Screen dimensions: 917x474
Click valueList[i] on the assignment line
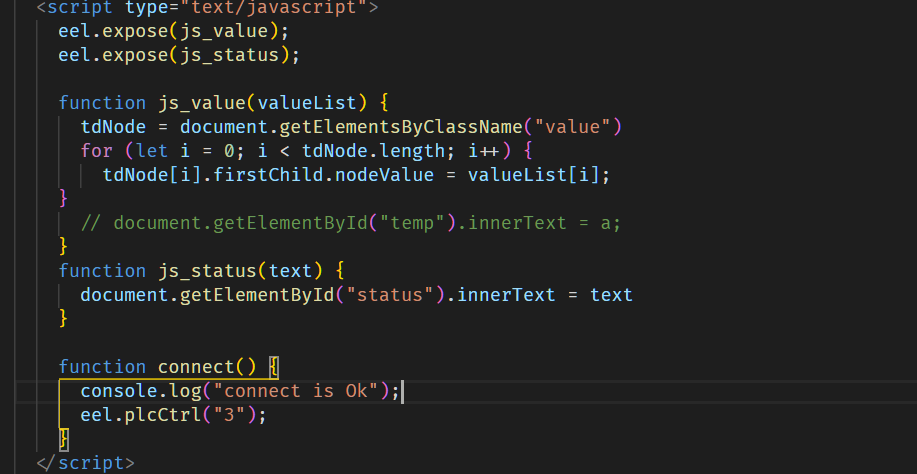pos(534,175)
